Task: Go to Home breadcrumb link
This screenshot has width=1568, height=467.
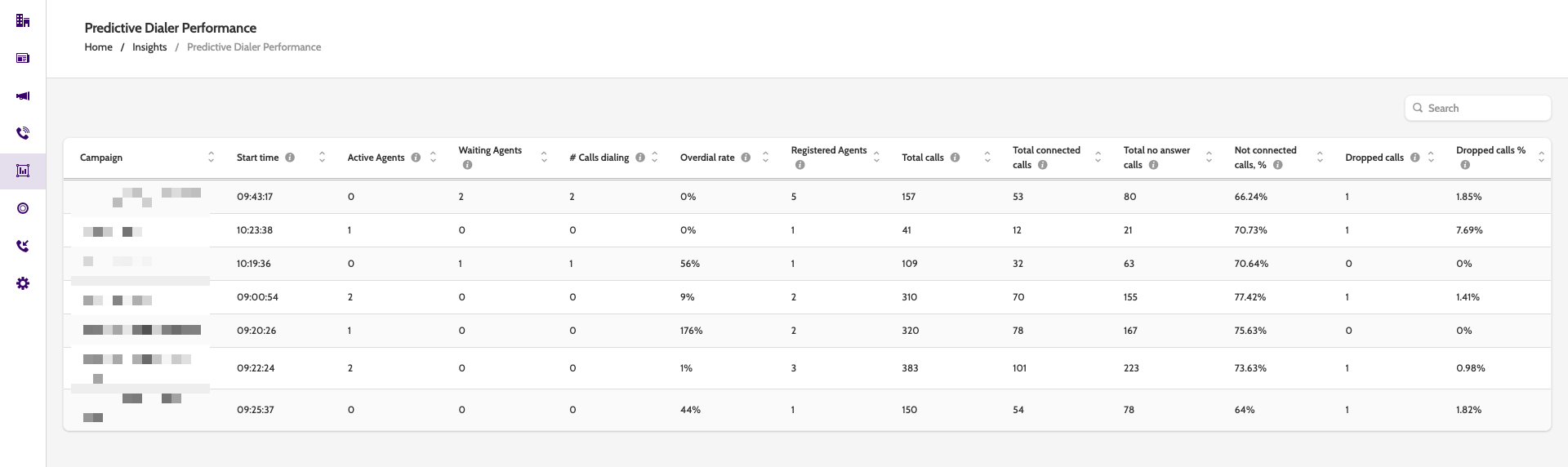Action: click(x=98, y=47)
